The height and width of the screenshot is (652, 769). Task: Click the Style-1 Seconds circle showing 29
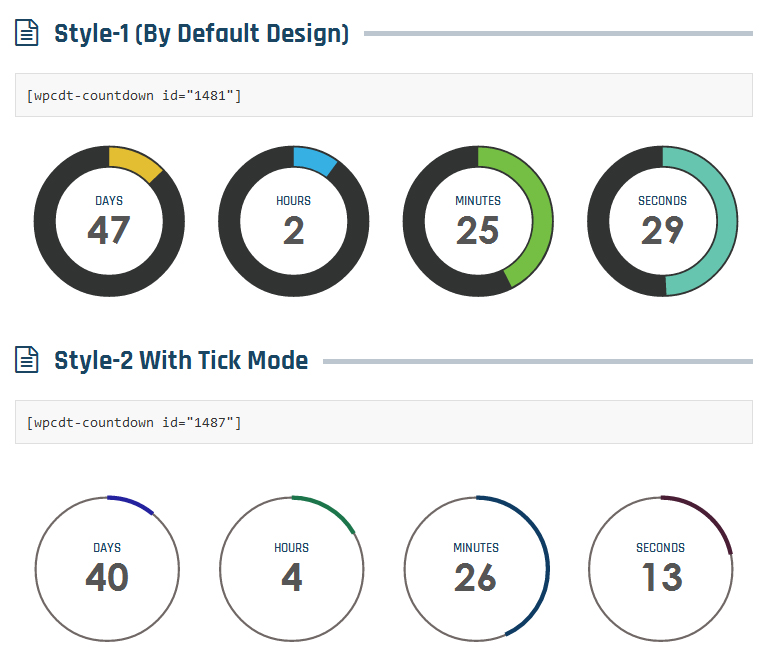[x=663, y=221]
